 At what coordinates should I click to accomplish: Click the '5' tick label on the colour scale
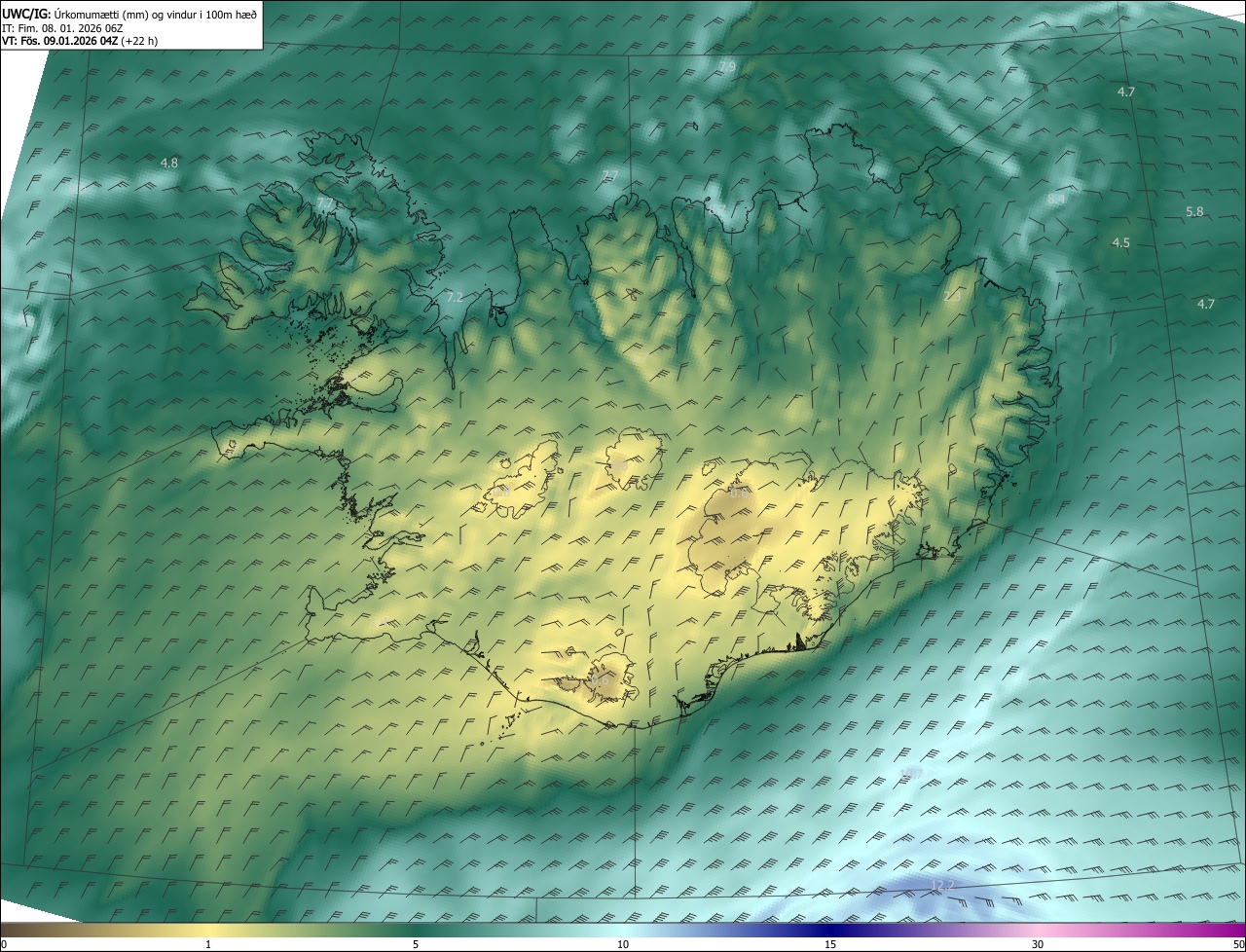tap(416, 944)
